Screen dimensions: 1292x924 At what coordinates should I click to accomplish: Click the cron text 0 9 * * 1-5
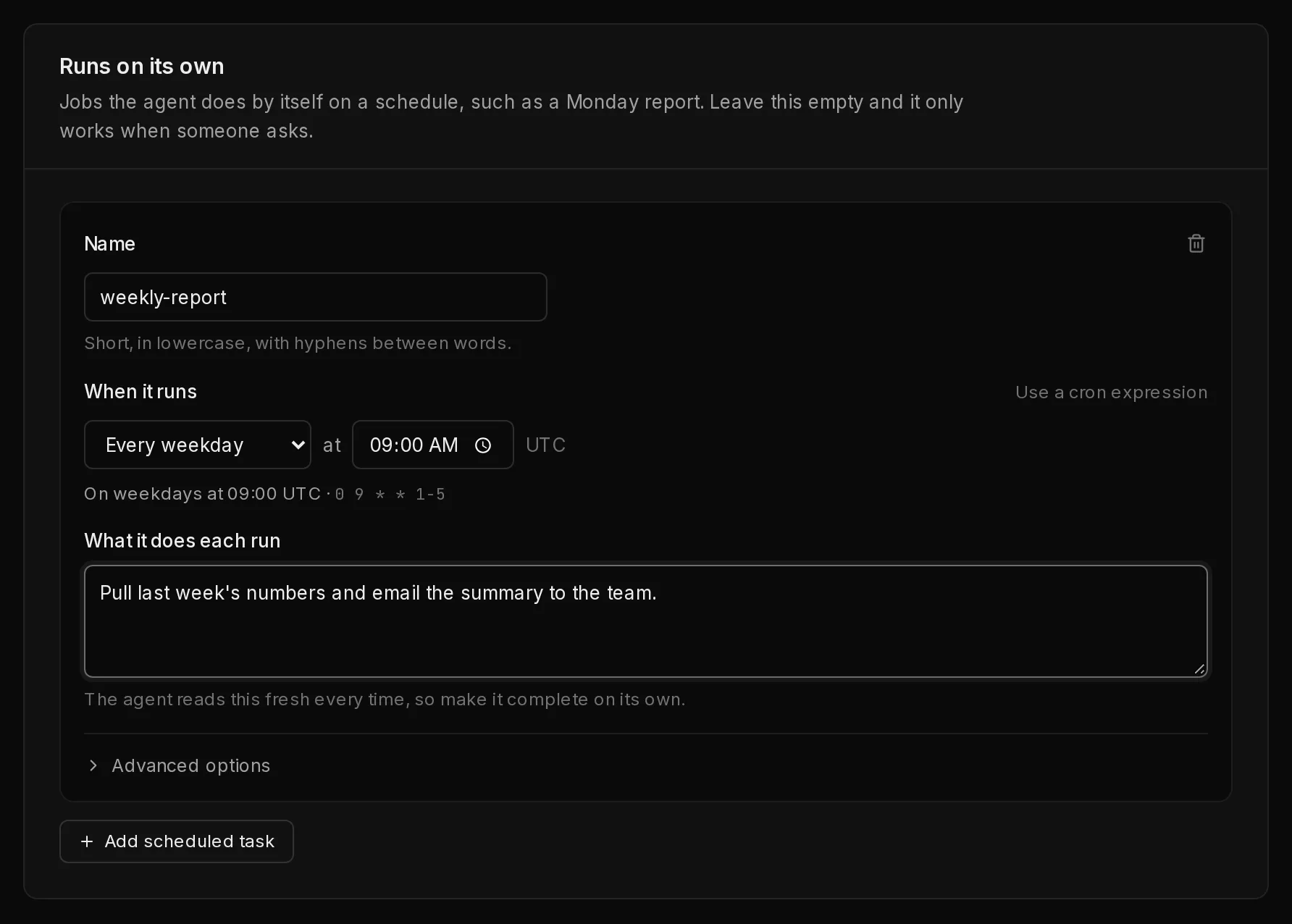tap(390, 495)
